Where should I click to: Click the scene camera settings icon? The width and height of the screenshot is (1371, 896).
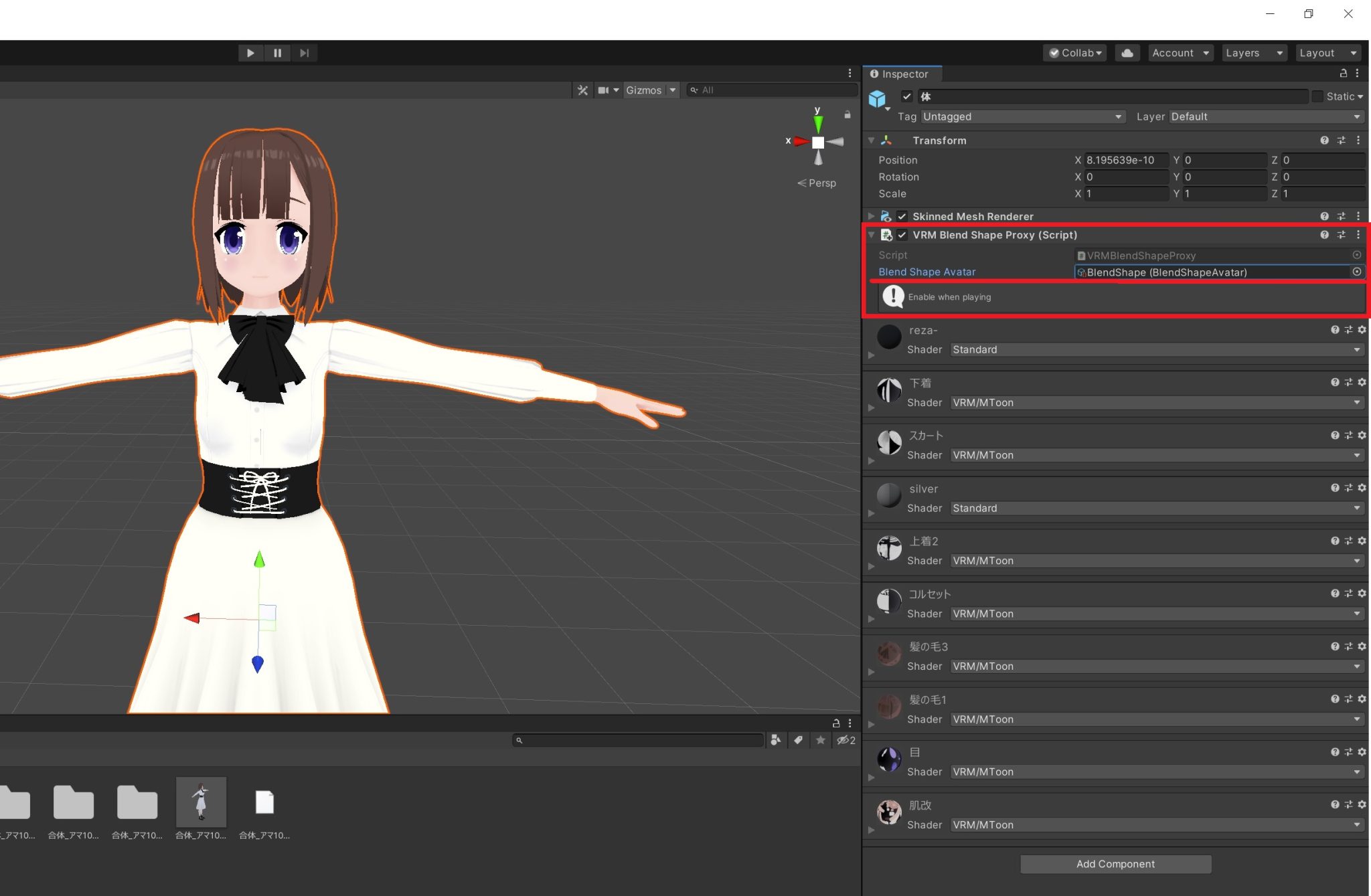pyautogui.click(x=604, y=90)
